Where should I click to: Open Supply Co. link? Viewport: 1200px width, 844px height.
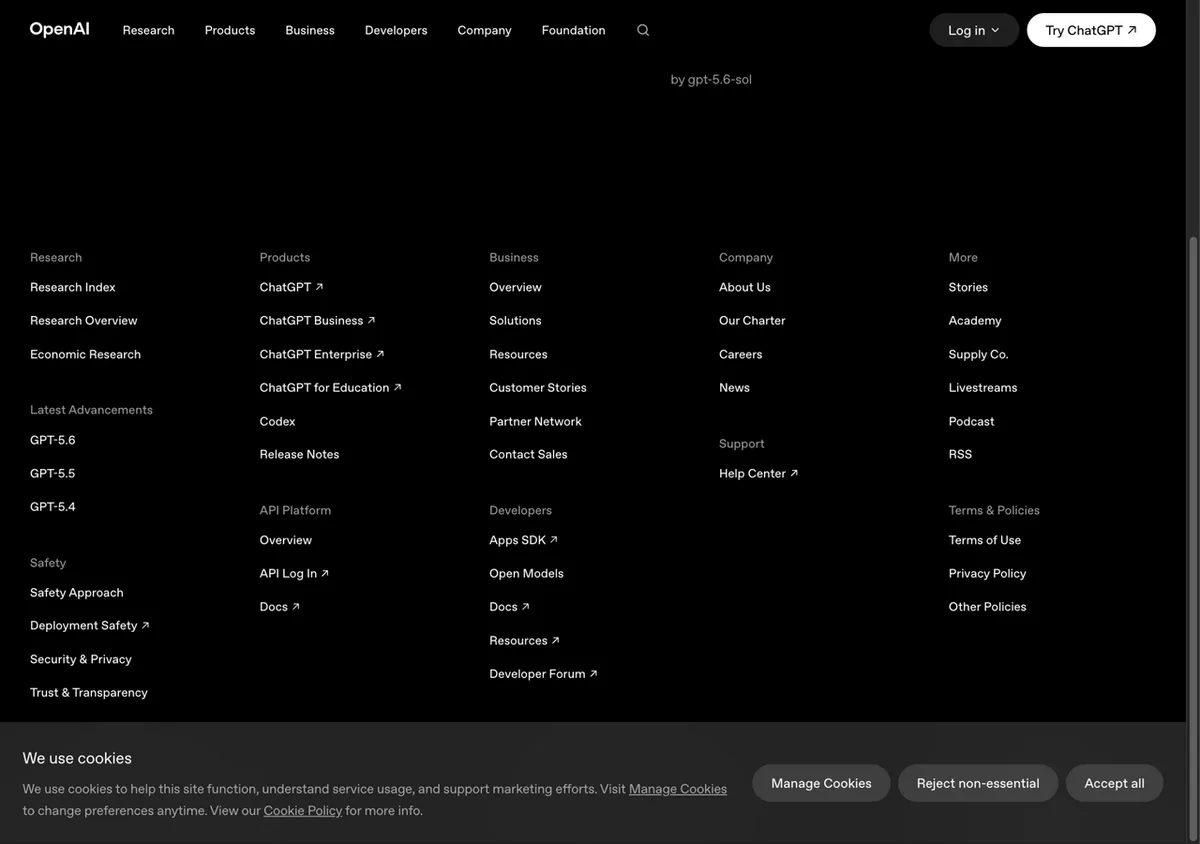(x=979, y=354)
